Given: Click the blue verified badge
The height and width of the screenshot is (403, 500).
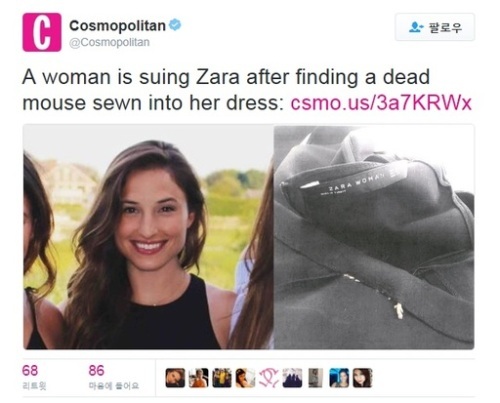Looking at the screenshot, I should click(x=175, y=25).
